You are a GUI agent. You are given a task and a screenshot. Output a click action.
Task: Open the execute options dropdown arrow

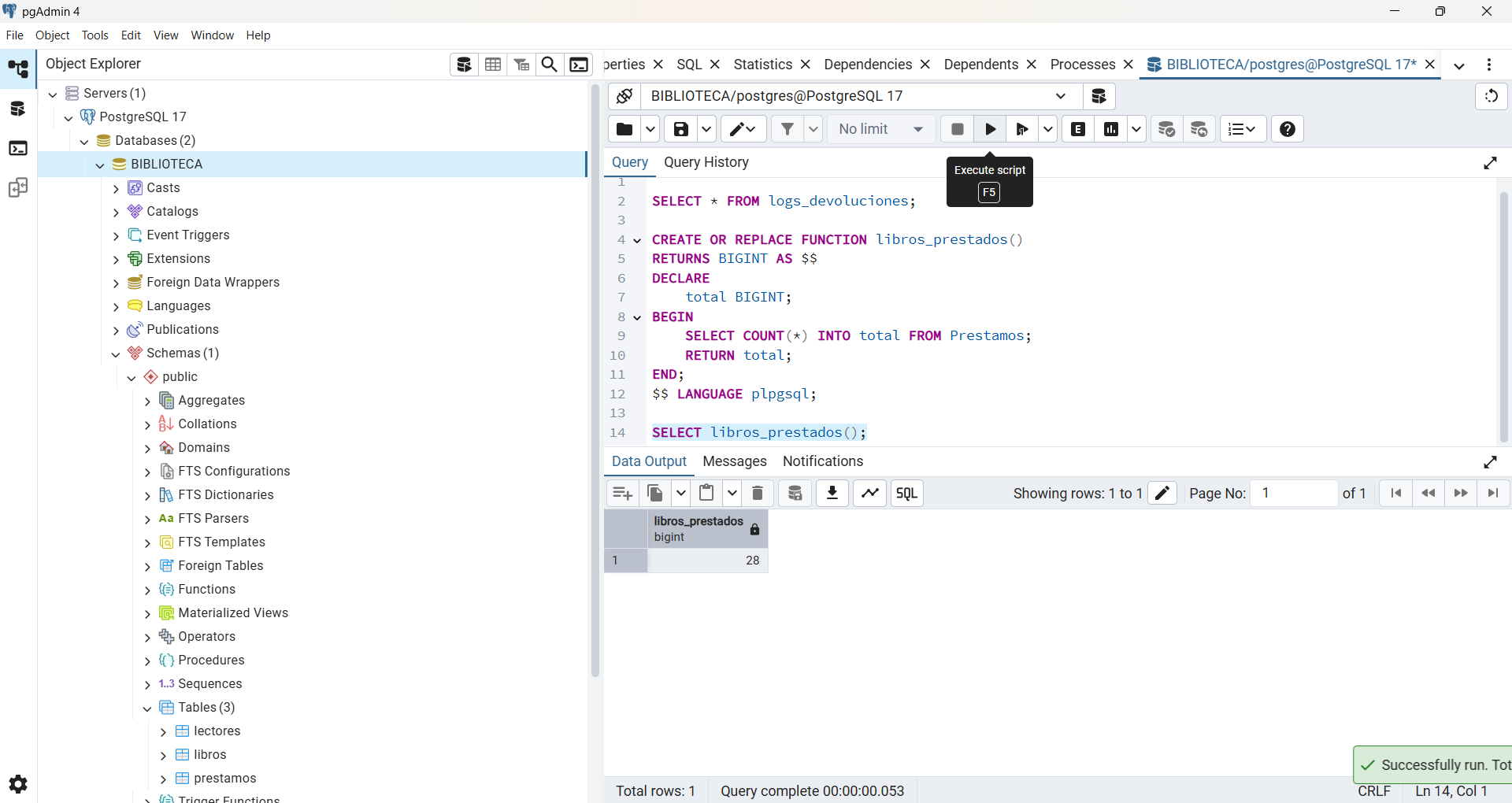point(1048,129)
